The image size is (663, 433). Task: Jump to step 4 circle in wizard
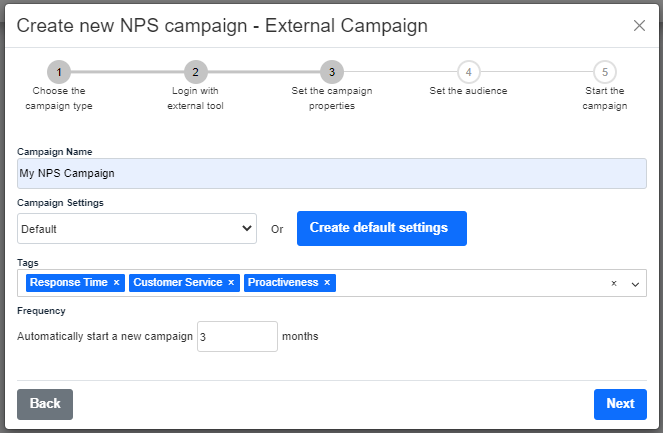(468, 72)
